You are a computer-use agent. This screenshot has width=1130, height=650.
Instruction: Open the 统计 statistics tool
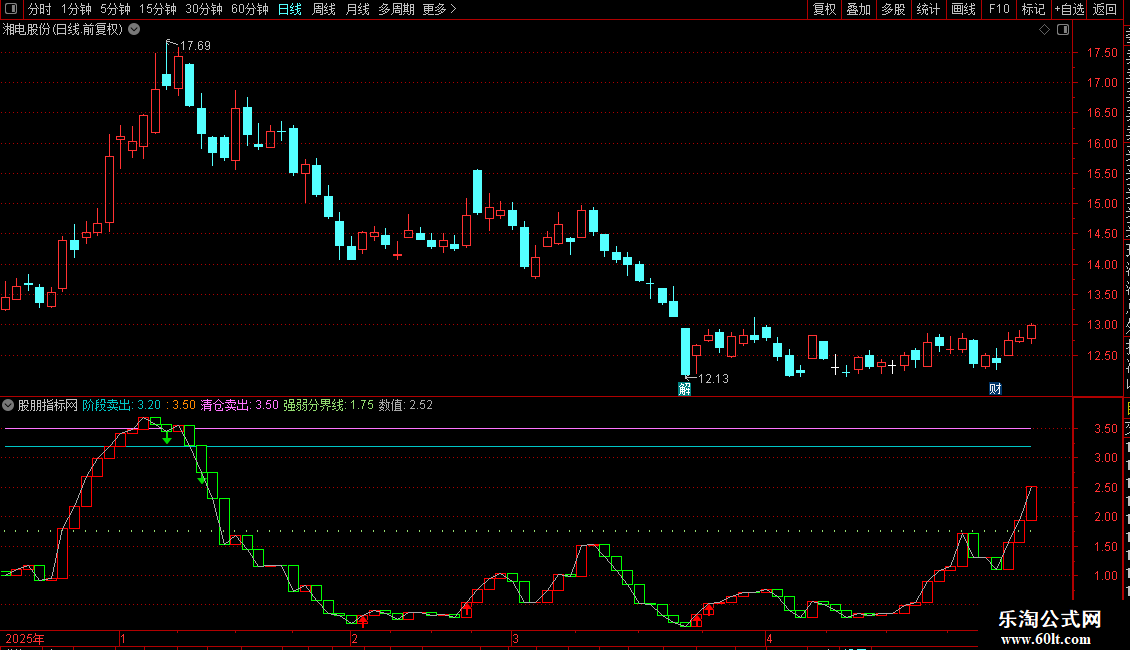(928, 9)
